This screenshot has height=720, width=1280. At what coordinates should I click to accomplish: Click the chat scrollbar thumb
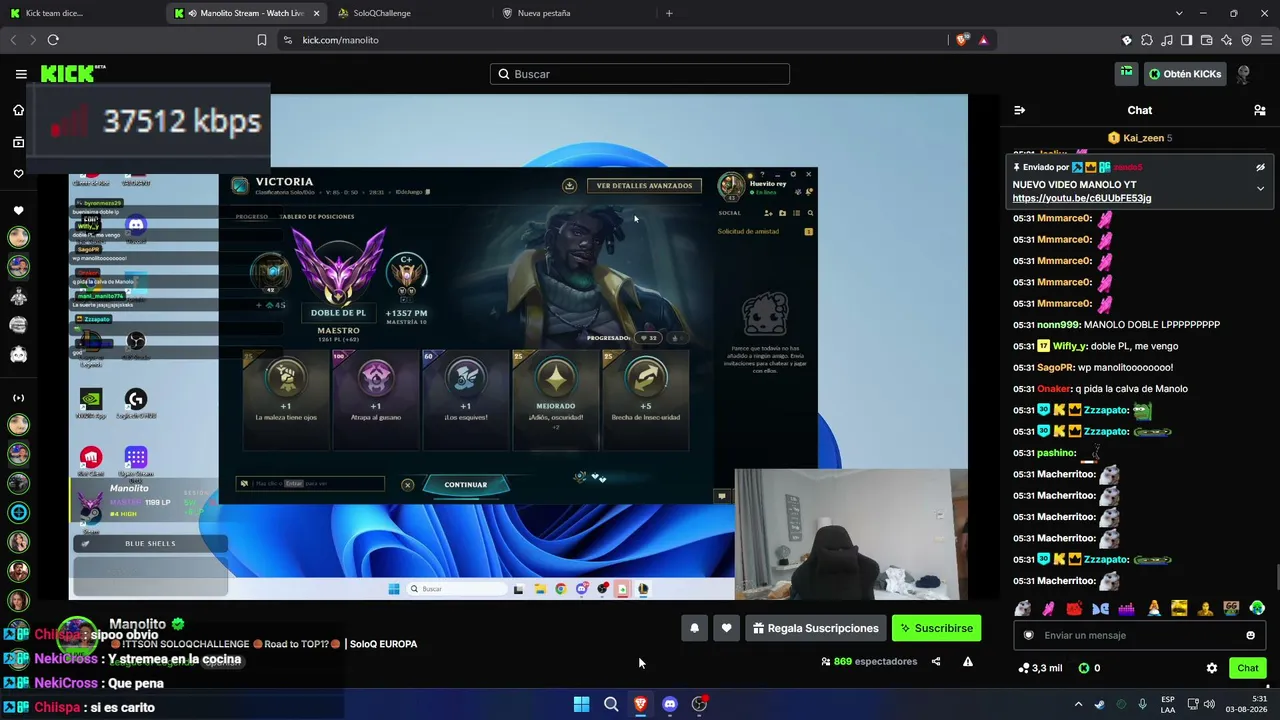click(x=1277, y=578)
